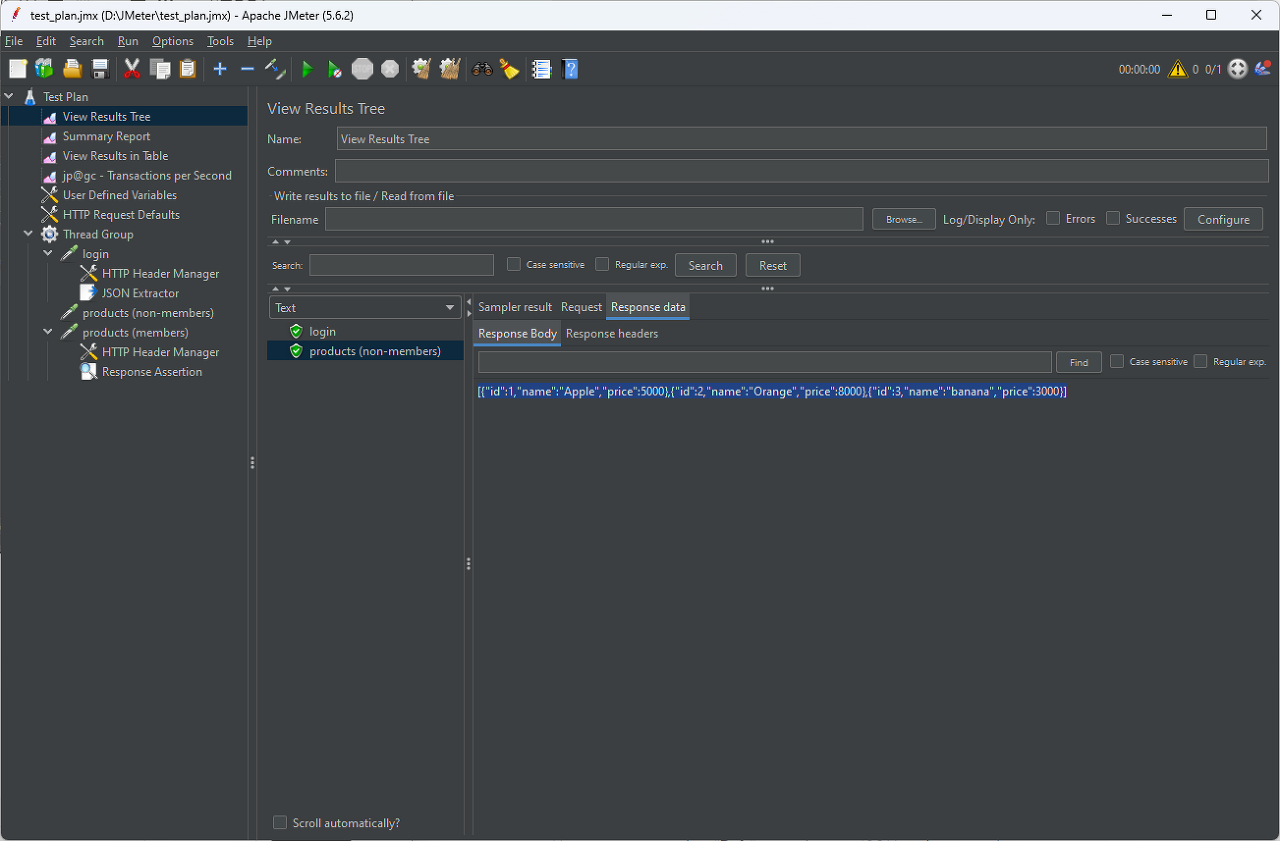
Task: Open the Tools menu
Action: pyautogui.click(x=220, y=41)
